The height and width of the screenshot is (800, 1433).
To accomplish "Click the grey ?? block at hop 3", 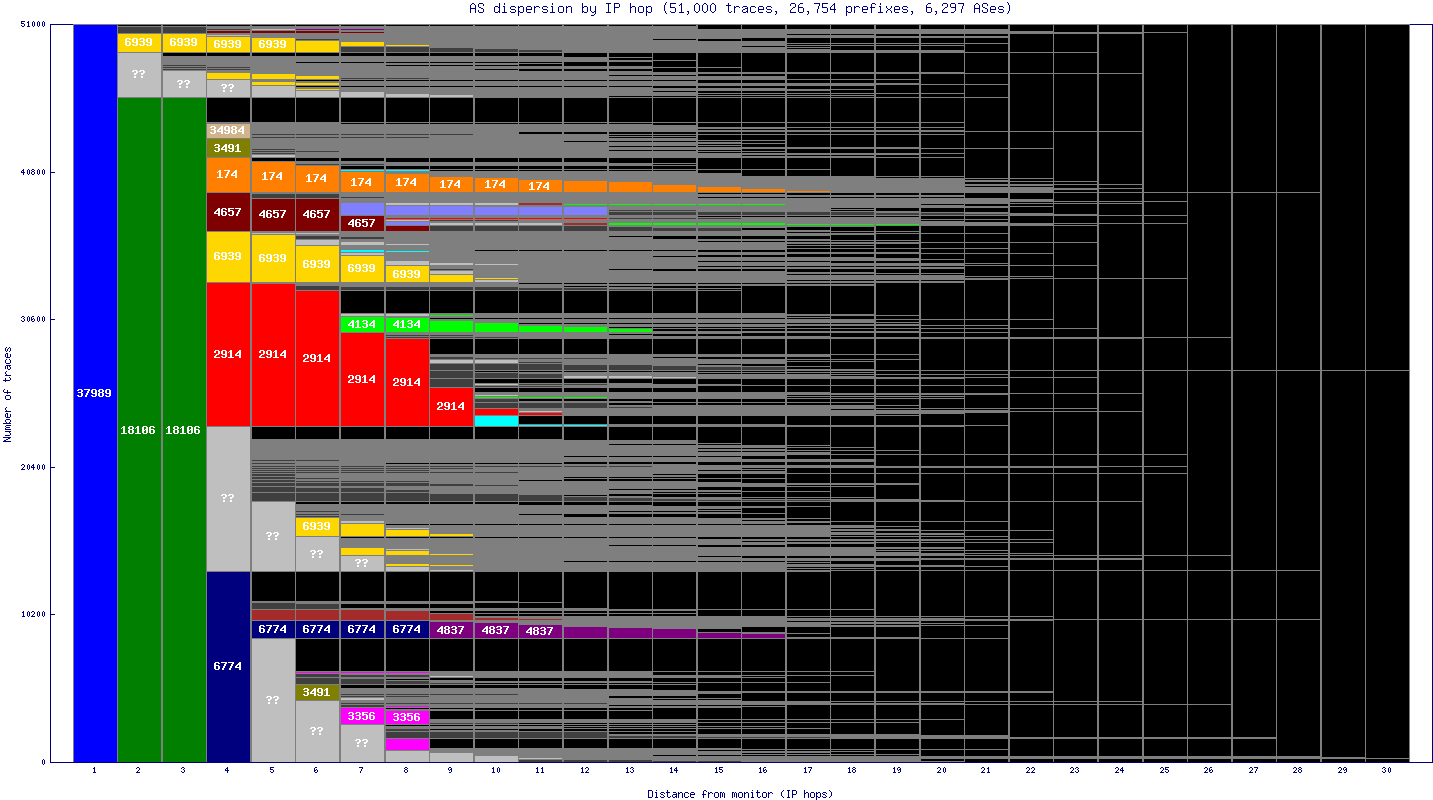I will [x=183, y=84].
